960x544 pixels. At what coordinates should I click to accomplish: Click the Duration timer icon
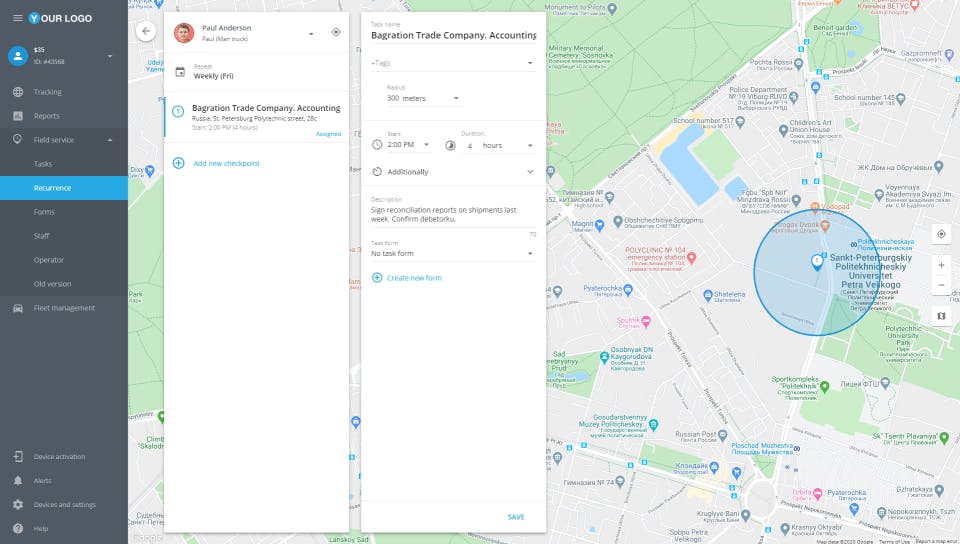(x=450, y=145)
